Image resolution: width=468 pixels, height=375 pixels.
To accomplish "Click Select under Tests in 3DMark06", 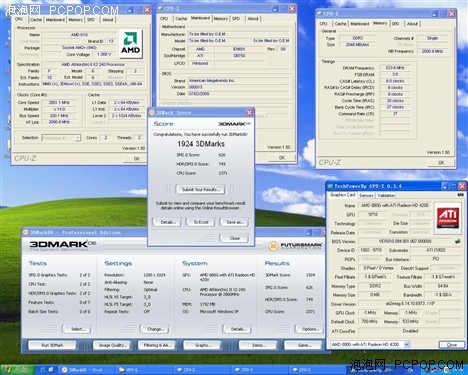I will [77, 329].
